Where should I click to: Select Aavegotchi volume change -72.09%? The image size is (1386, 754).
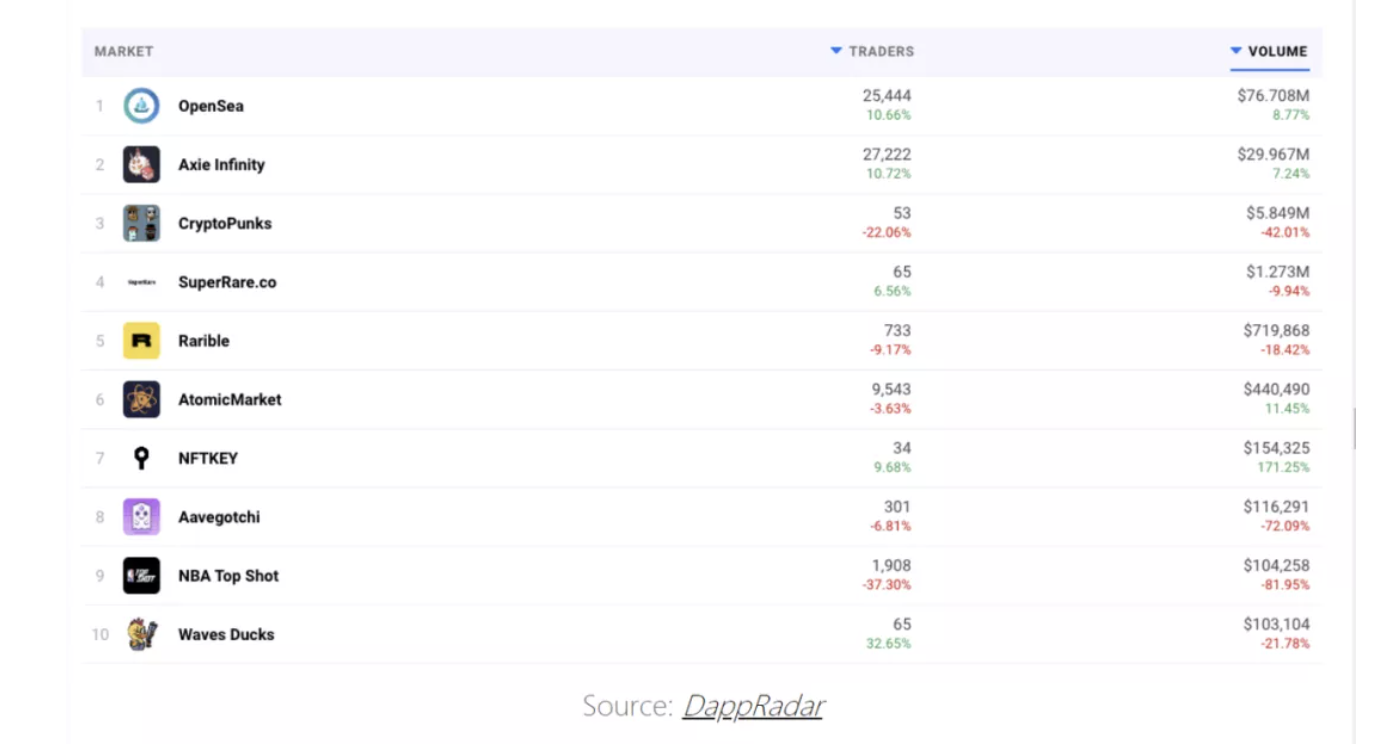(x=1285, y=526)
